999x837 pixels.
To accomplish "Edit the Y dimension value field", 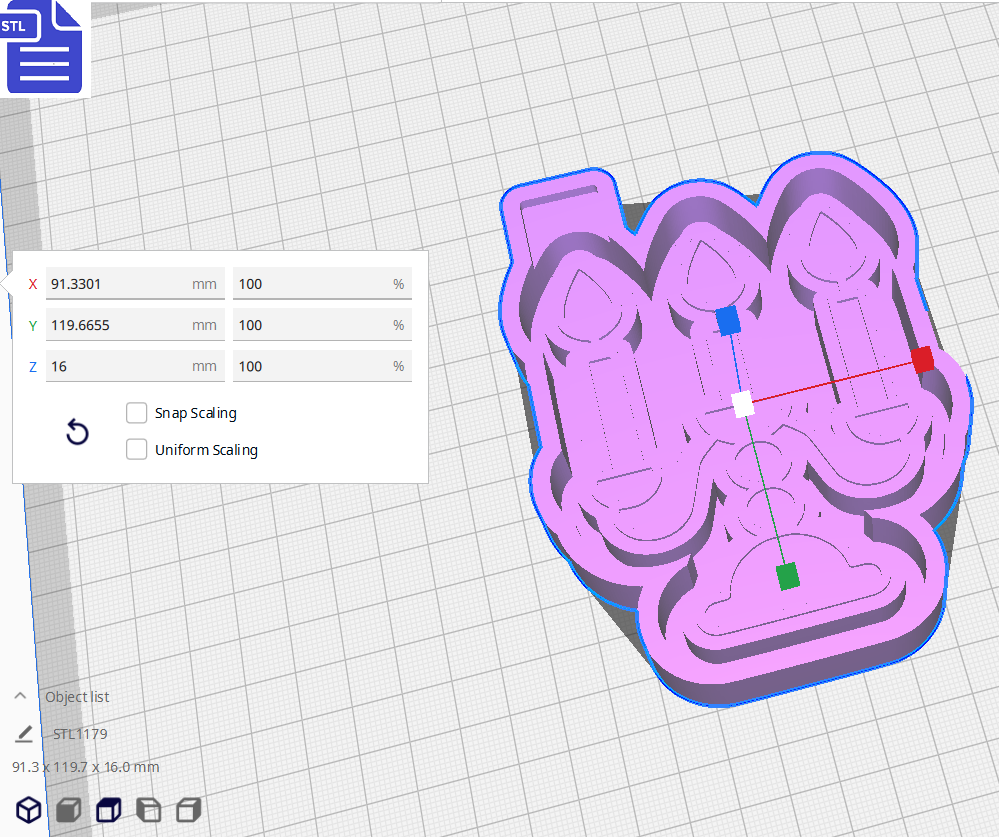I will point(135,324).
